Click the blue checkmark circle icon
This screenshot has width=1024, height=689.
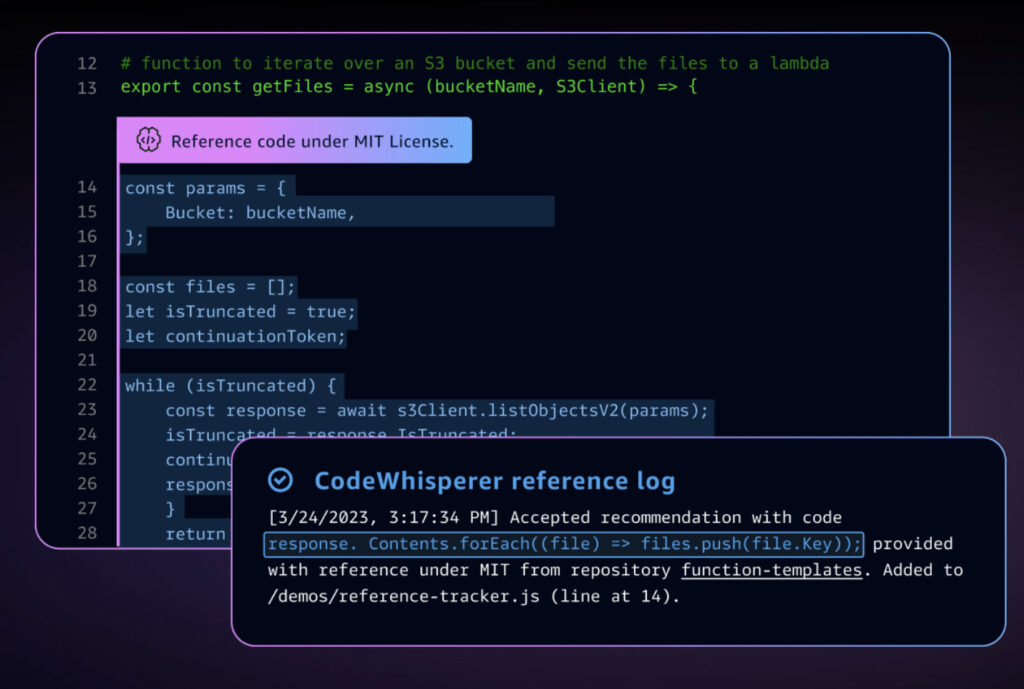pyautogui.click(x=281, y=480)
